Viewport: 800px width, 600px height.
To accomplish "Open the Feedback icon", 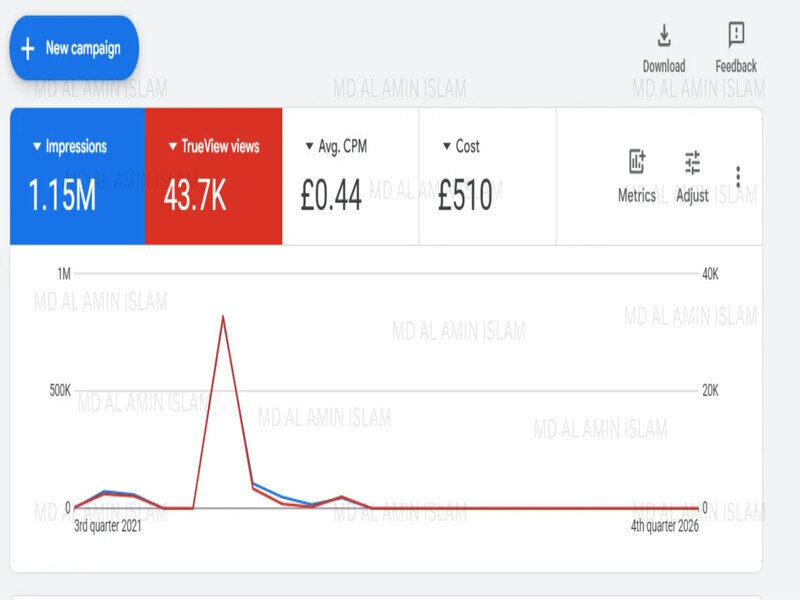I will [x=736, y=35].
